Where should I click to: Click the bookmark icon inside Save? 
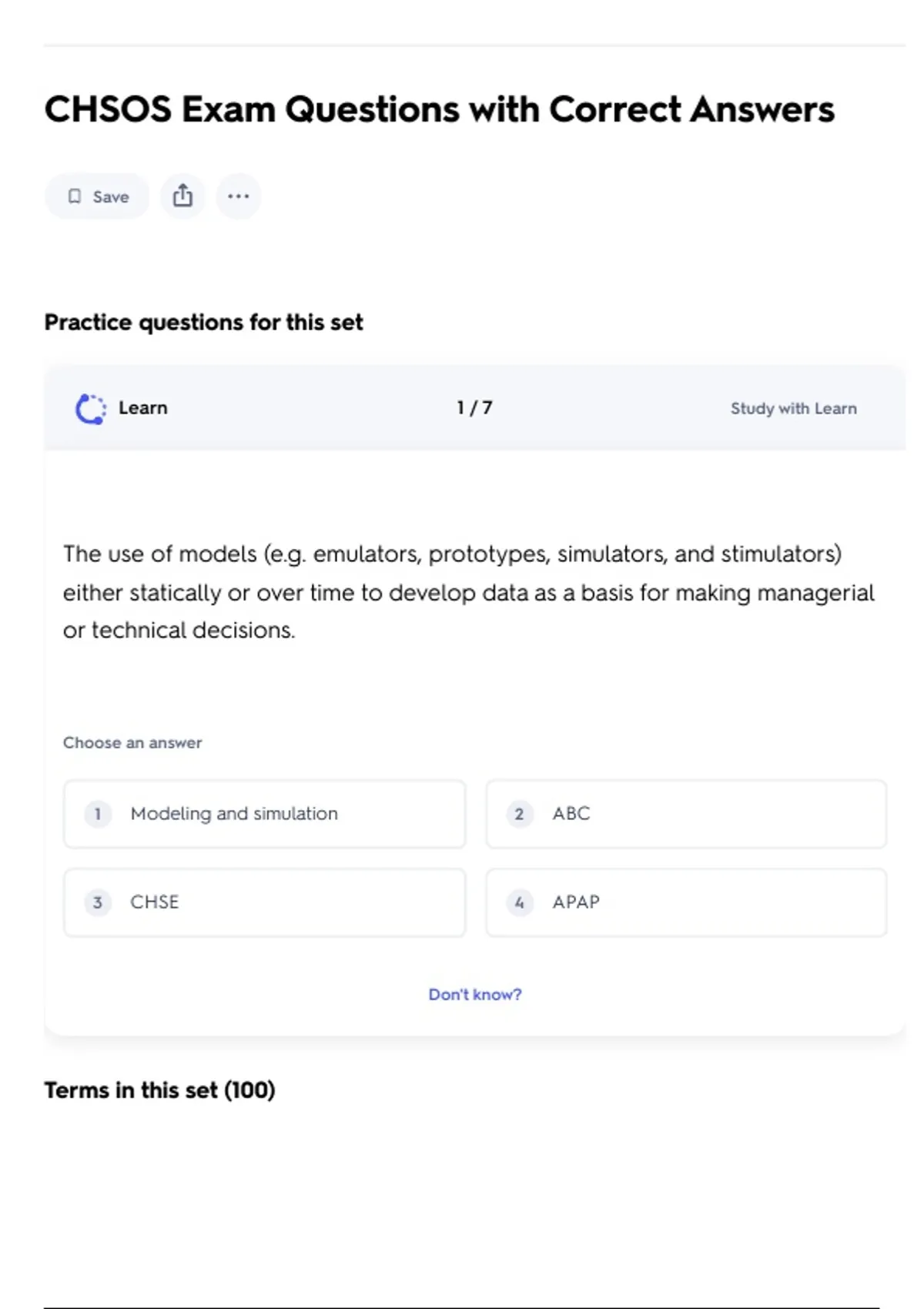[75, 196]
